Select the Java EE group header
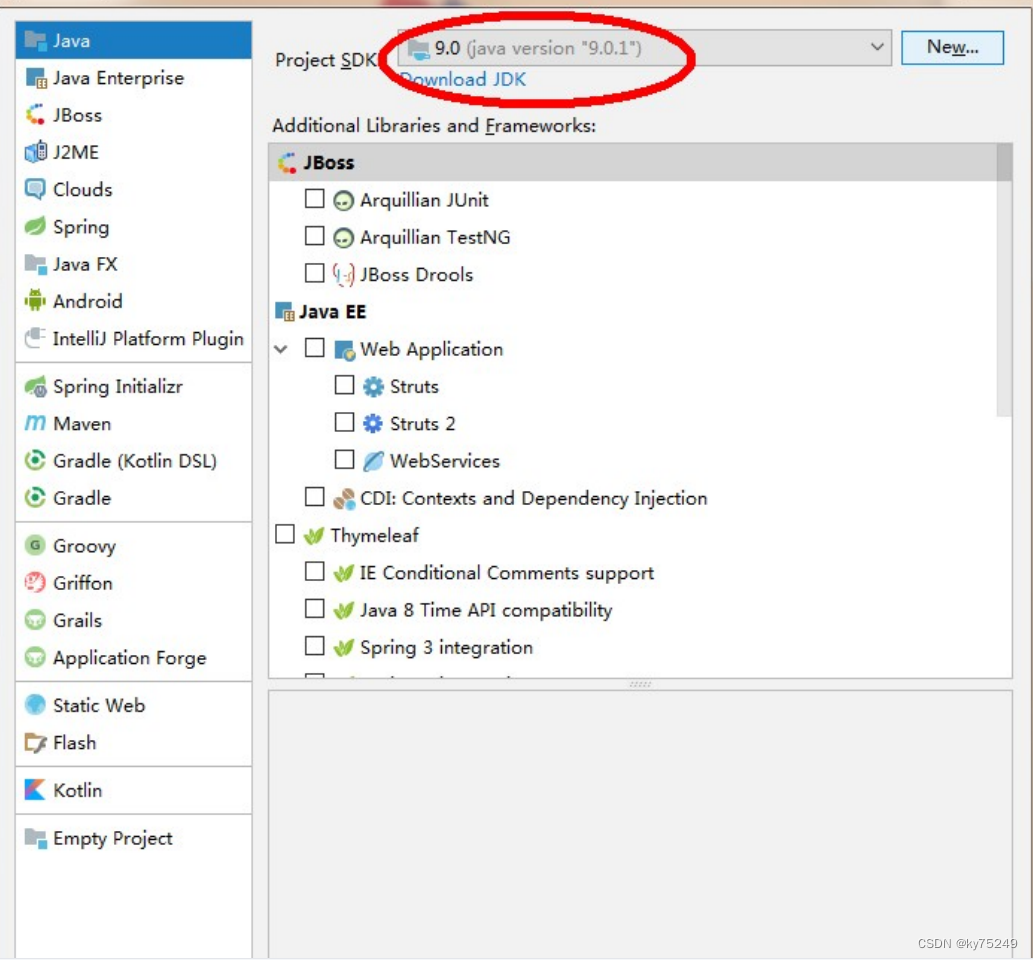The image size is (1033, 960). tap(632, 311)
